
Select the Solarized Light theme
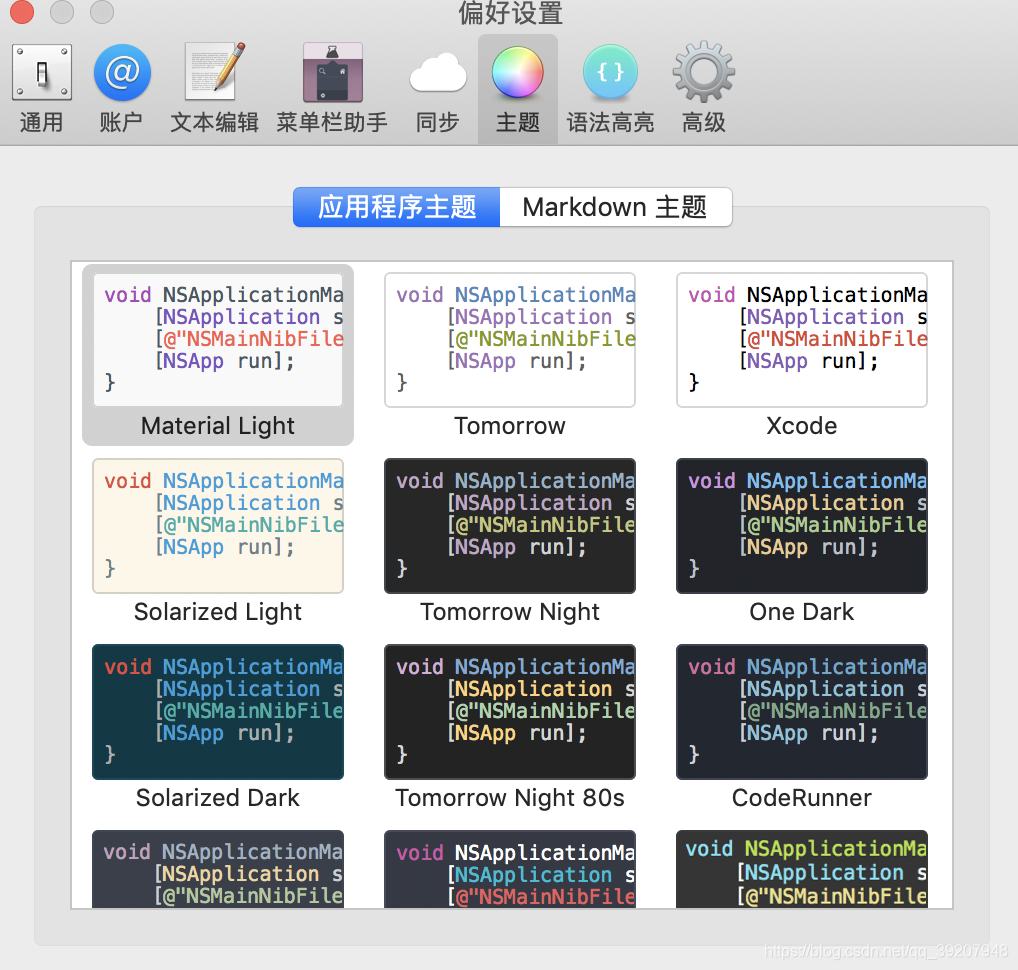tap(218, 526)
